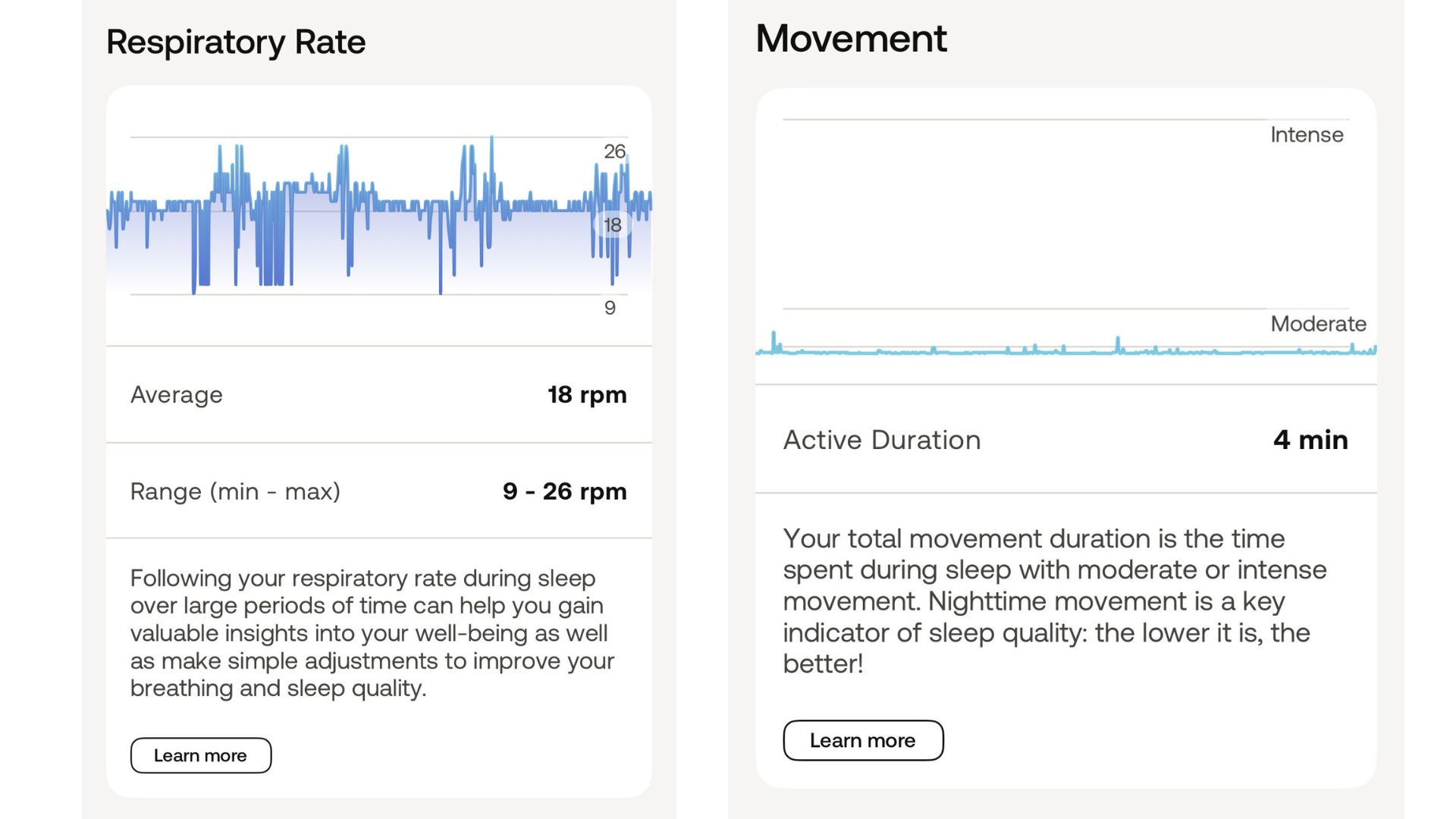Image resolution: width=1456 pixels, height=819 pixels.
Task: Click the Intense level label on chart
Action: pyautogui.click(x=1307, y=135)
